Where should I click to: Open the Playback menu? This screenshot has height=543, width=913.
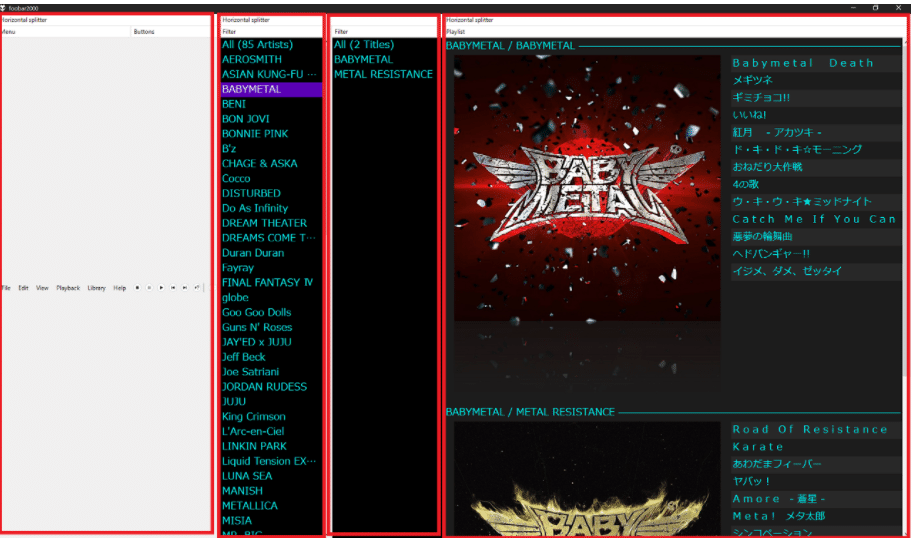click(68, 288)
